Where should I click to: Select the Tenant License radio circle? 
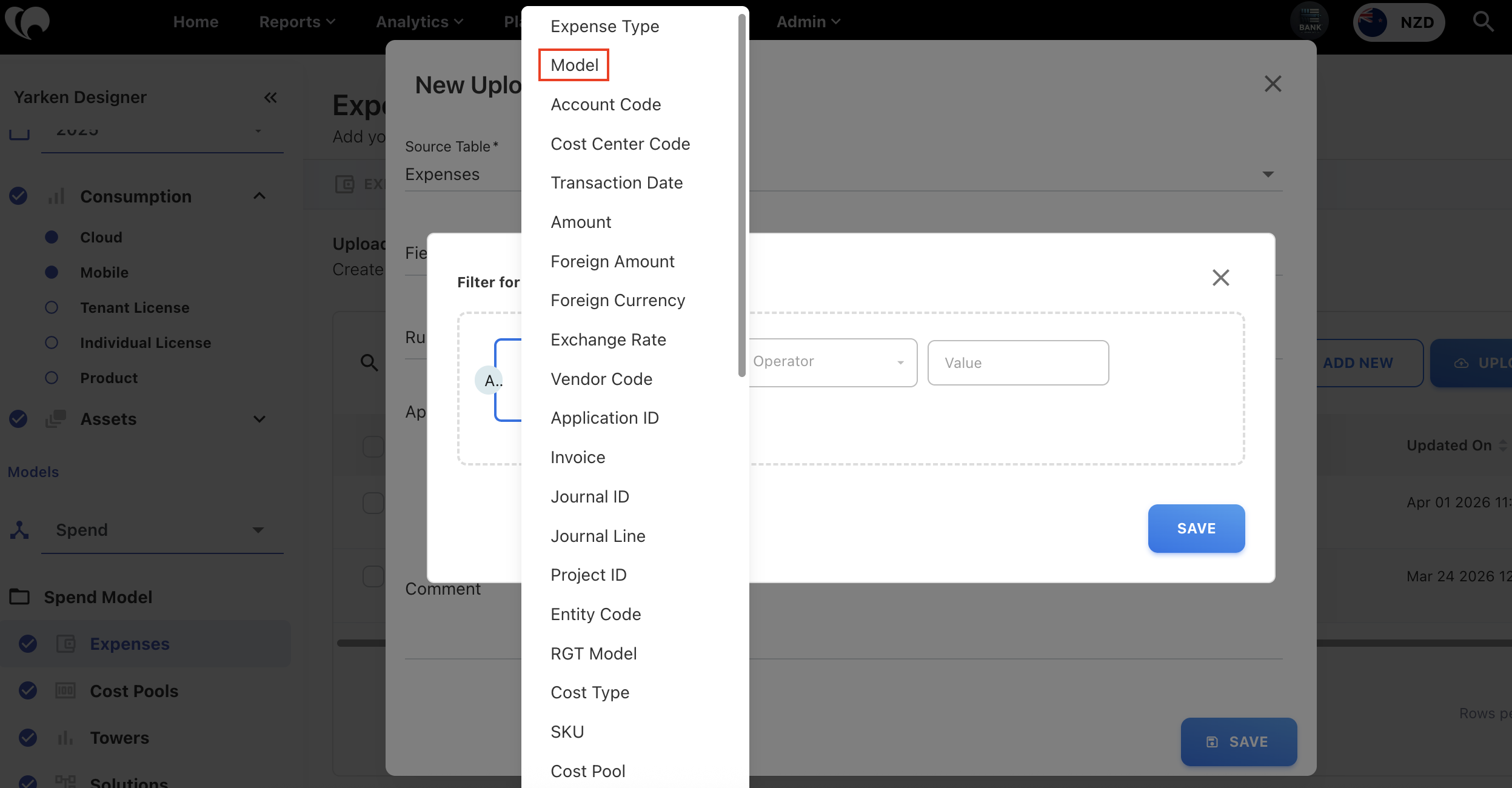[52, 307]
